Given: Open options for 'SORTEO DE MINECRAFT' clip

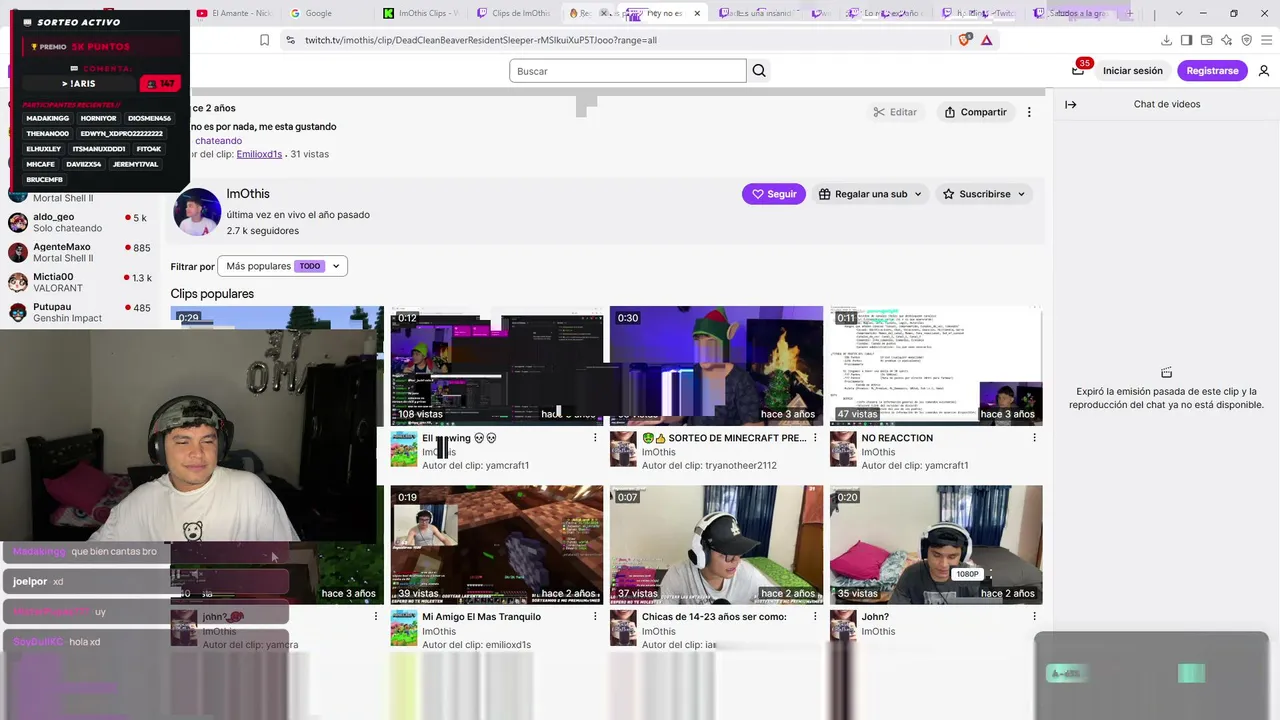Looking at the screenshot, I should click(x=815, y=438).
